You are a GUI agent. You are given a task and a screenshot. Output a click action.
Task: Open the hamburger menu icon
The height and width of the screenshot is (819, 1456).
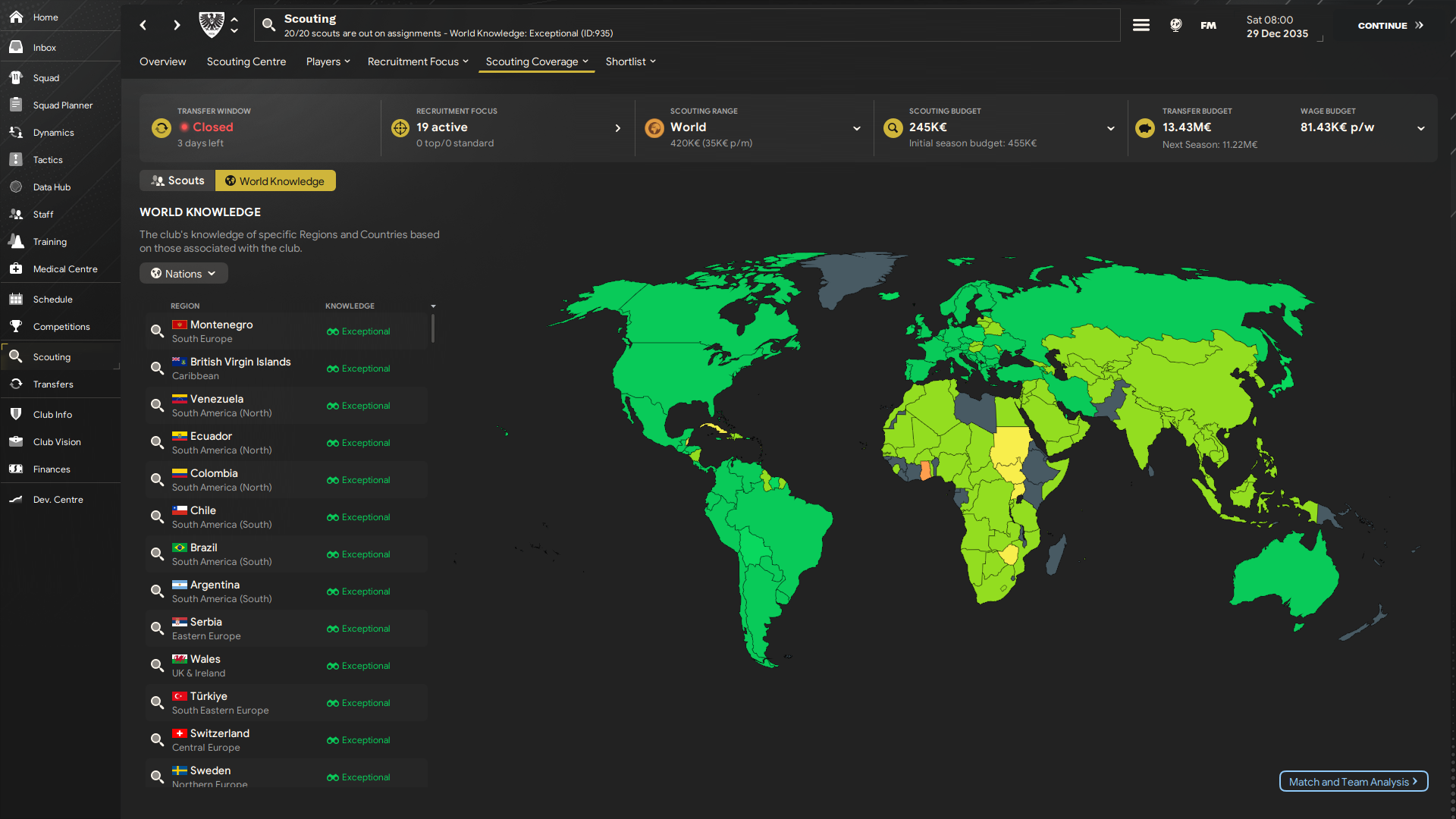click(x=1141, y=25)
